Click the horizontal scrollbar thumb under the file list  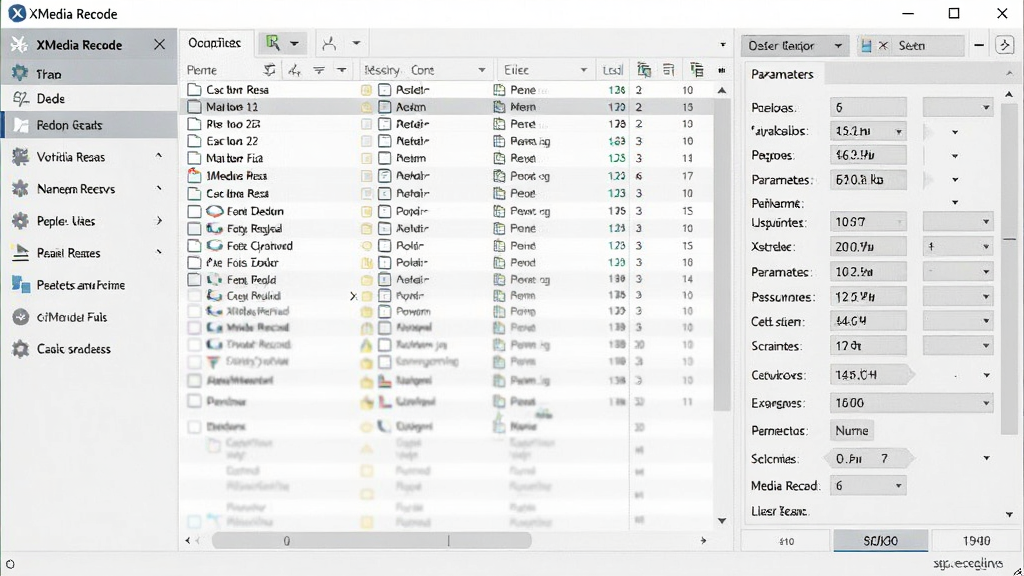pyautogui.click(x=371, y=541)
